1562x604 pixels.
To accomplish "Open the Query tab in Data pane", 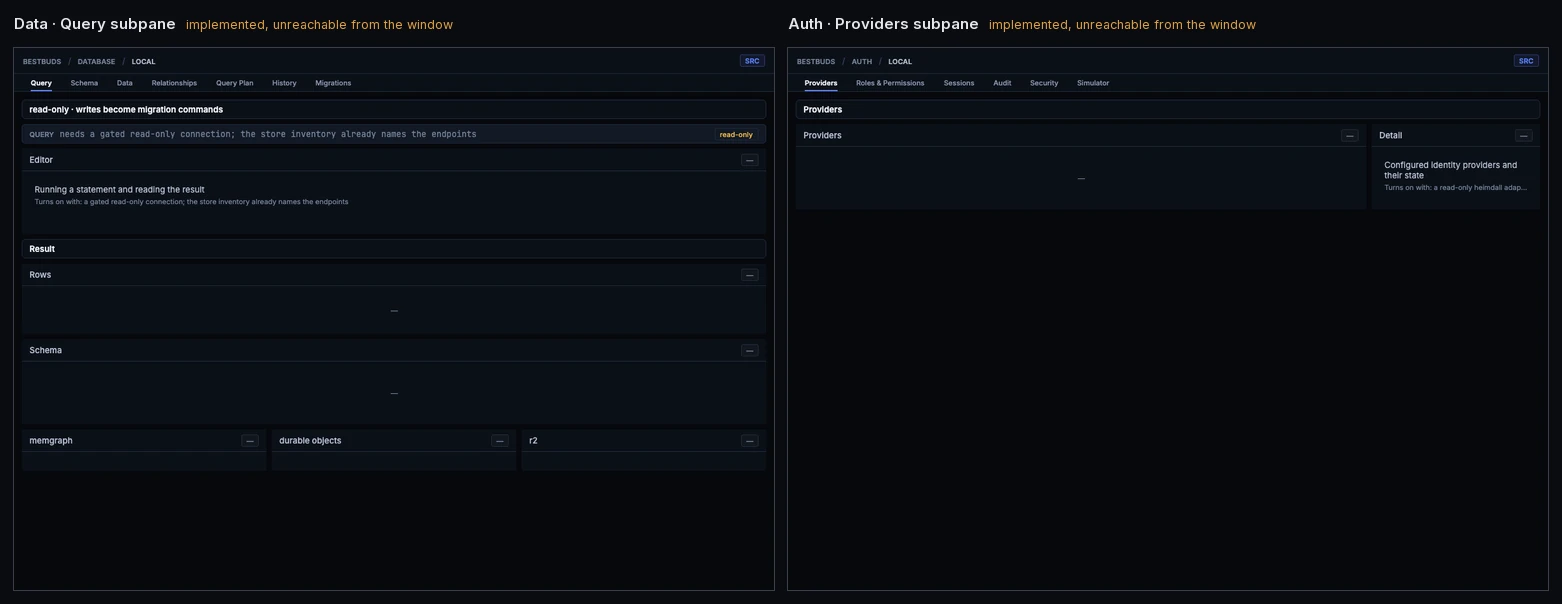I will [x=41, y=83].
